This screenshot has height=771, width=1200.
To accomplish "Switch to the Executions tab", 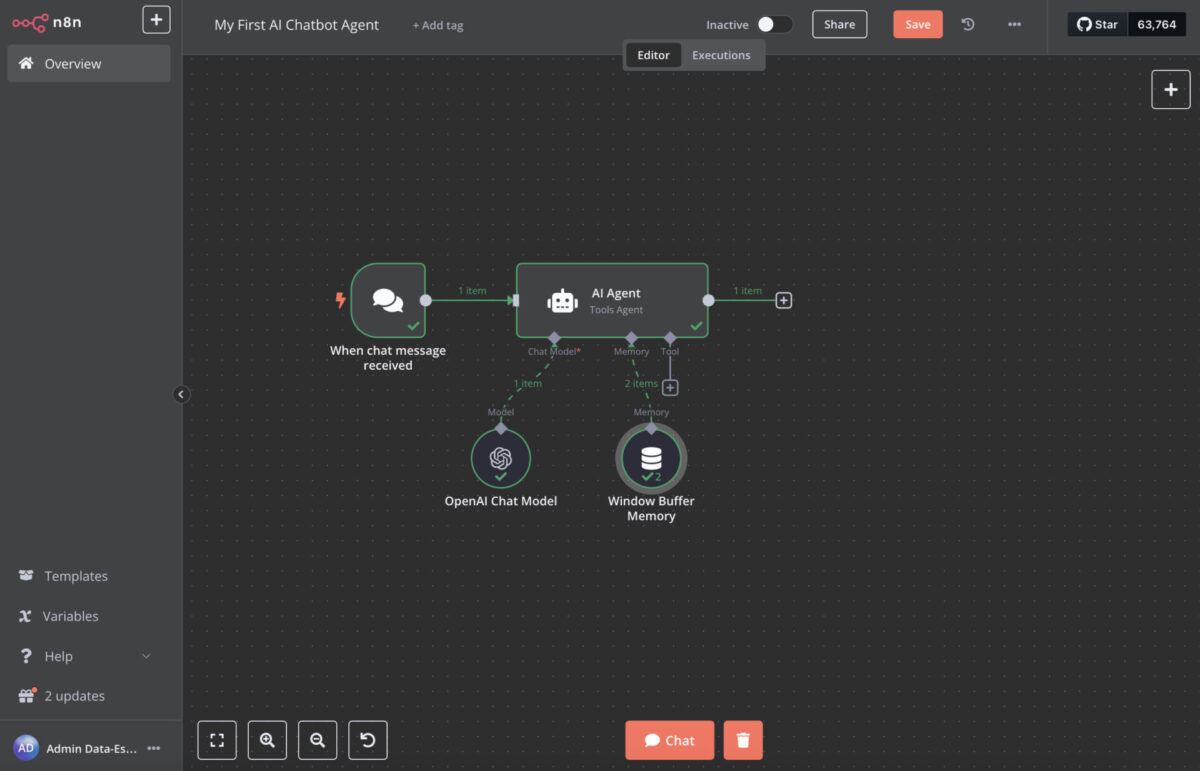I will [721, 55].
